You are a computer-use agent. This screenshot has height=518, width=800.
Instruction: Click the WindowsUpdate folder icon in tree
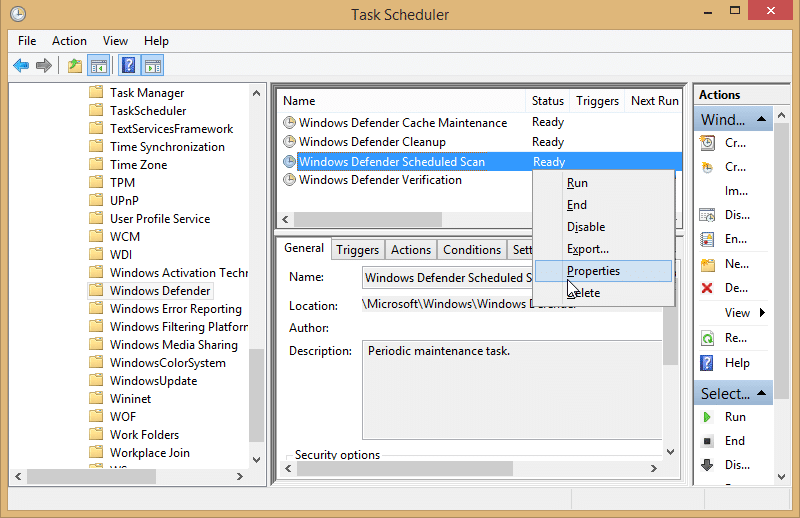[96, 381]
